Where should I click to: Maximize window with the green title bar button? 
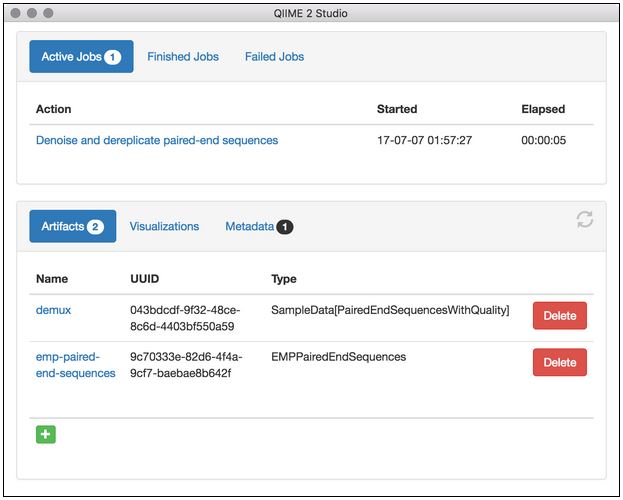click(48, 14)
